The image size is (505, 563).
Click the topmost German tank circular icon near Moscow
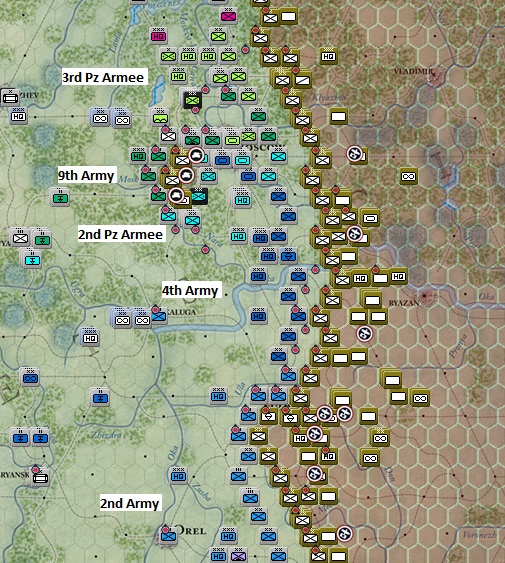(x=196, y=155)
